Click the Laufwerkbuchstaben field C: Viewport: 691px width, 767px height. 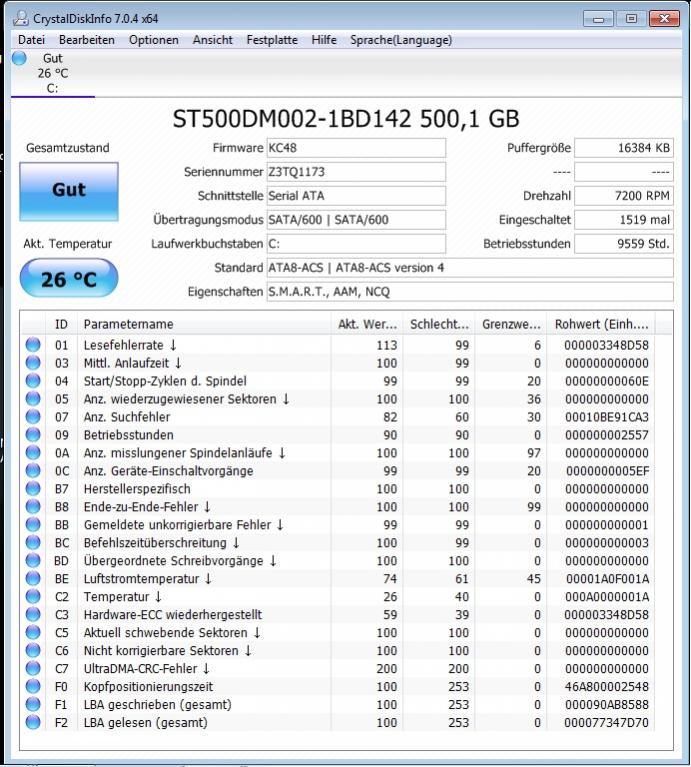click(x=356, y=244)
